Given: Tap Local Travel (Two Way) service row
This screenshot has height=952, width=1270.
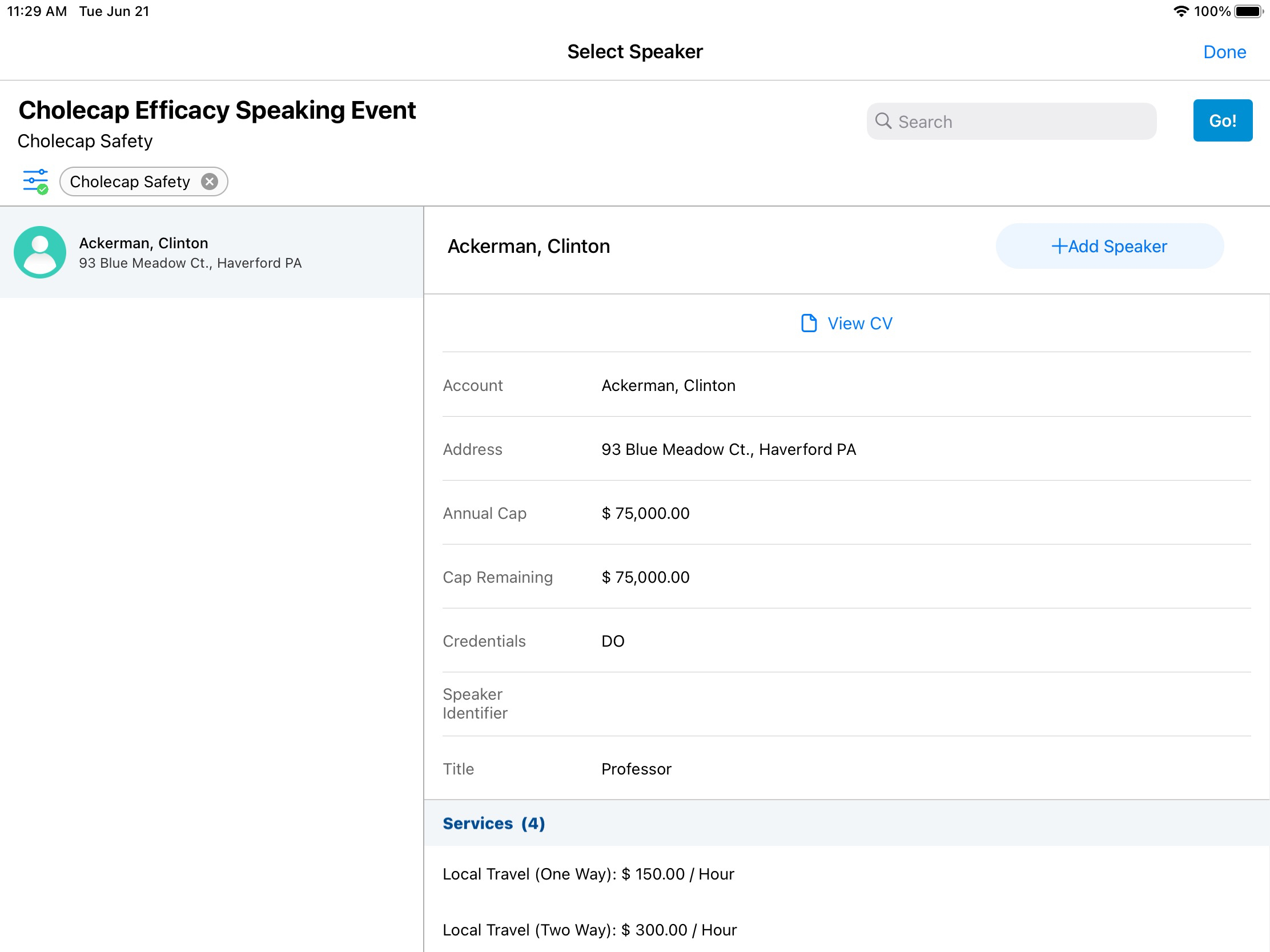Looking at the screenshot, I should tap(589, 929).
